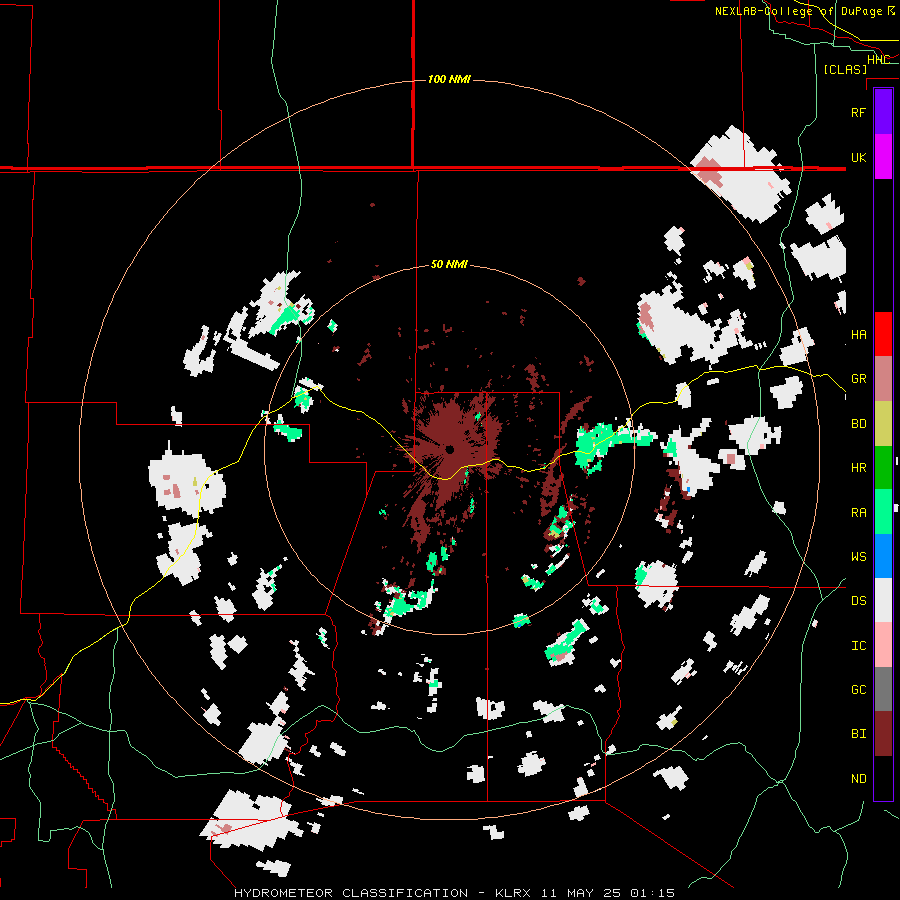Click the radar site dot at center
This screenshot has height=900, width=900.
(450, 449)
